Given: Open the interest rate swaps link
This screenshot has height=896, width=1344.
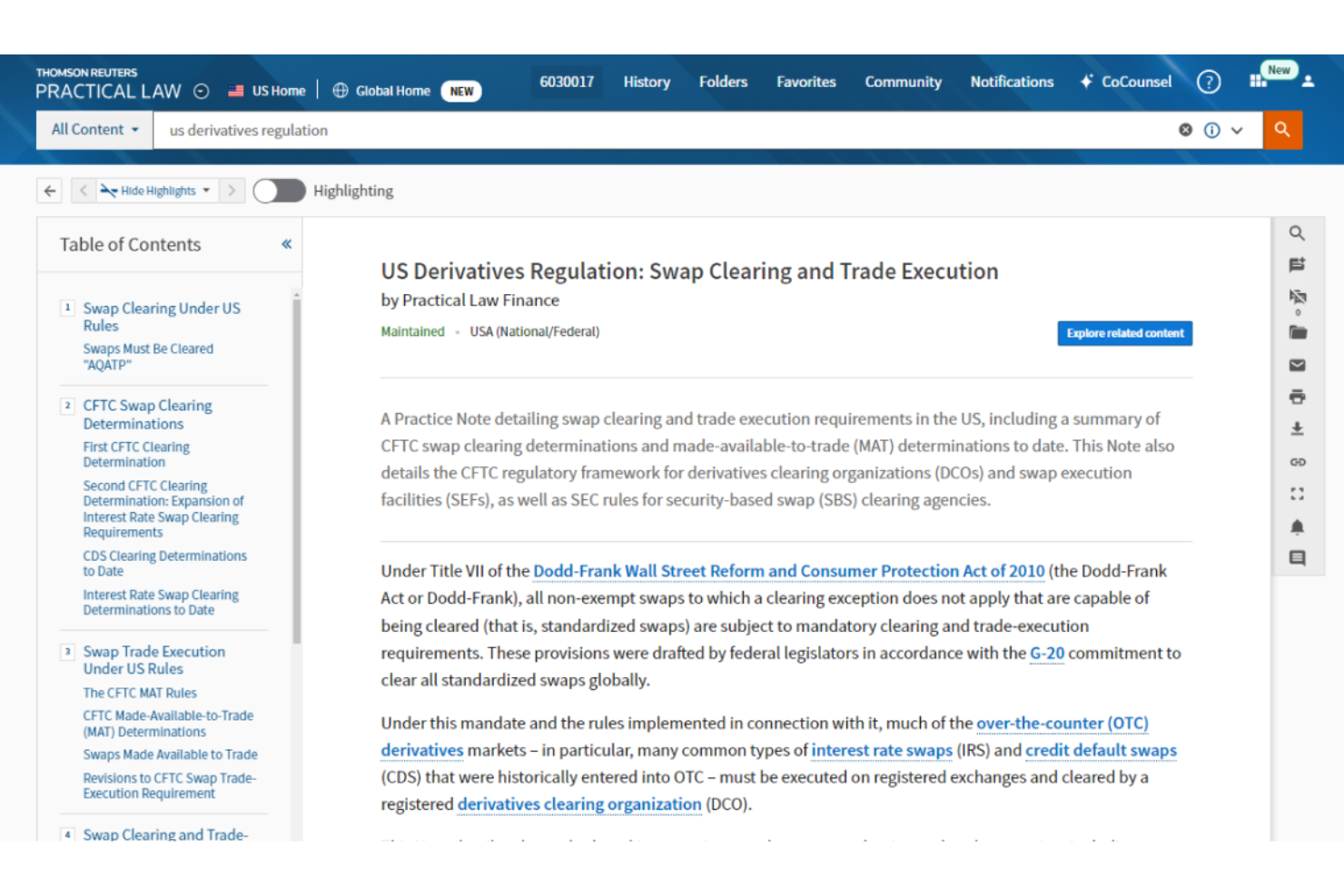Looking at the screenshot, I should [x=882, y=750].
